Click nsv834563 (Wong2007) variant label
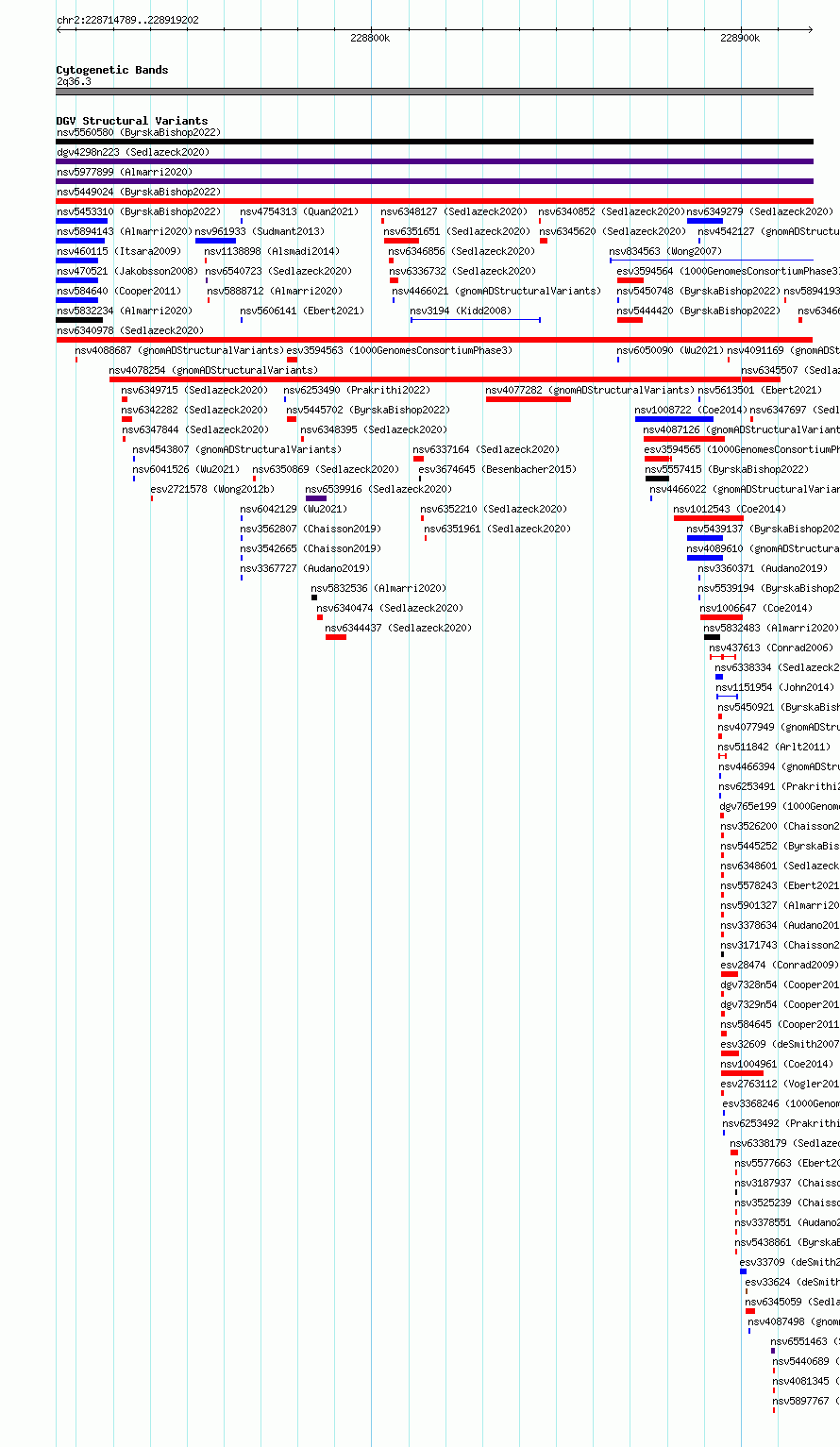The width and height of the screenshot is (840, 1447). pos(665,251)
